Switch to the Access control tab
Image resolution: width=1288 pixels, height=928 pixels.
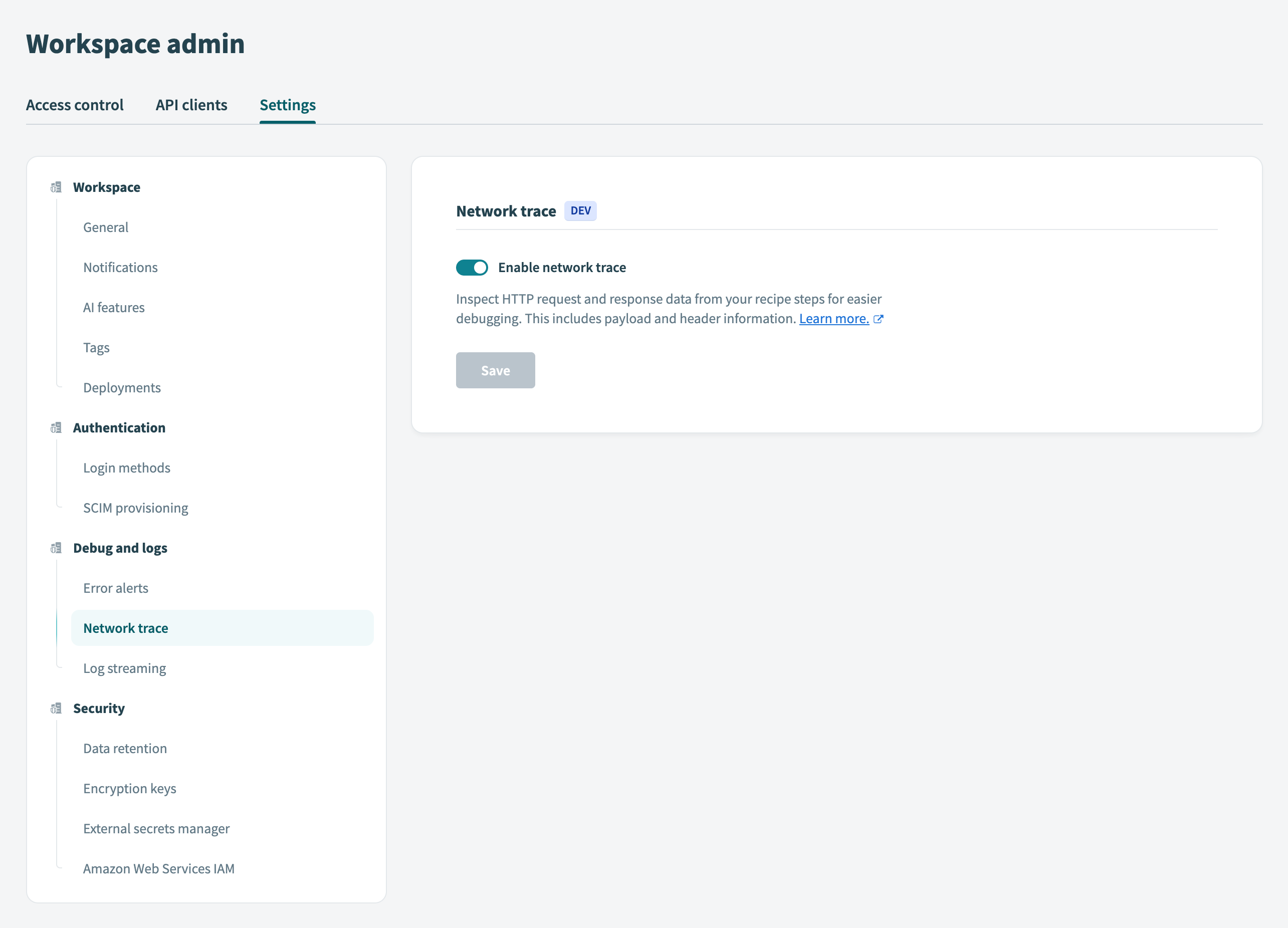pos(74,105)
